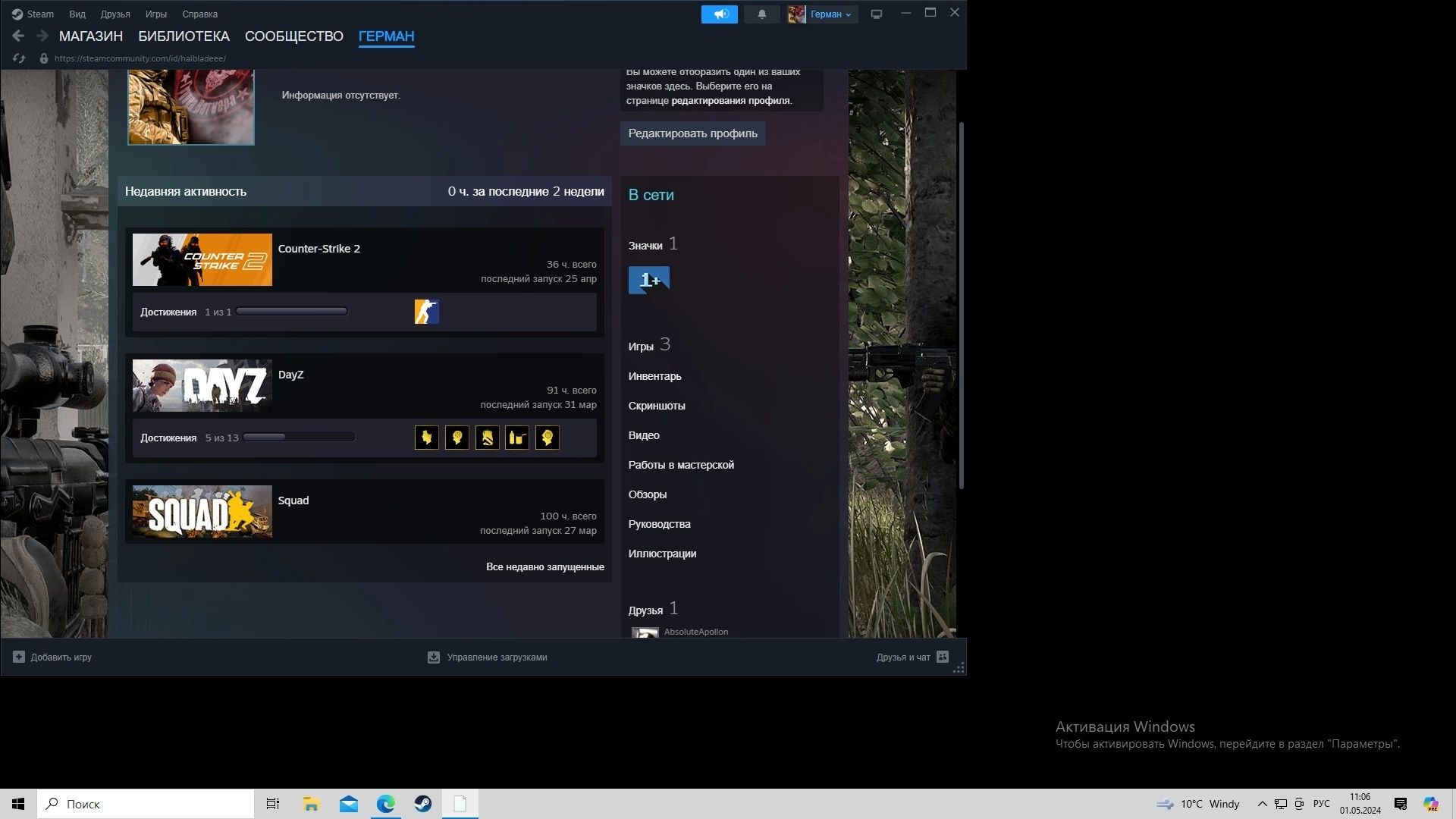Select the СООБЩЕСТВО menu item
The image size is (1456, 819).
pyautogui.click(x=294, y=36)
